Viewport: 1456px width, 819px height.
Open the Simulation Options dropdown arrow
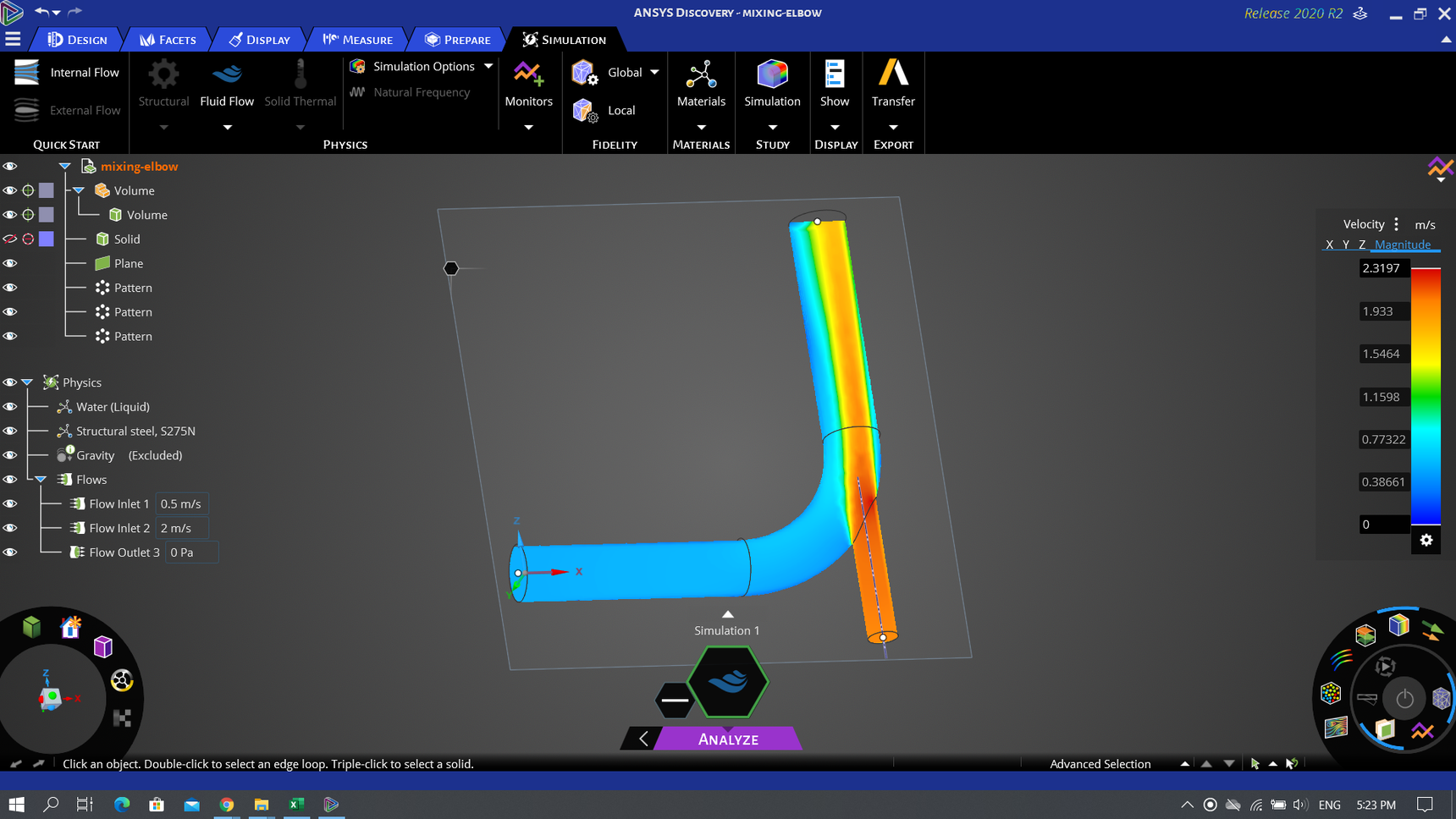point(488,66)
